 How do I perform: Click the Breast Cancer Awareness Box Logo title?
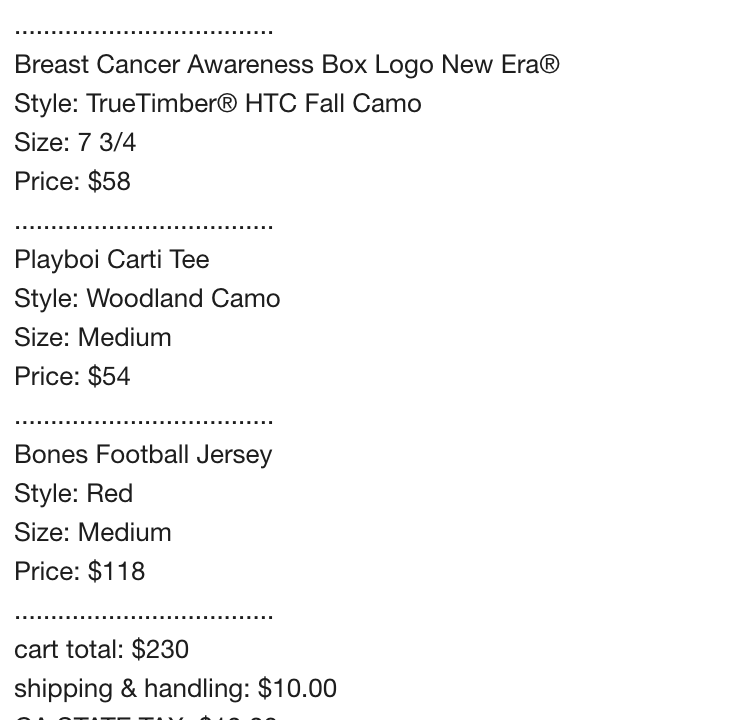[x=287, y=65]
